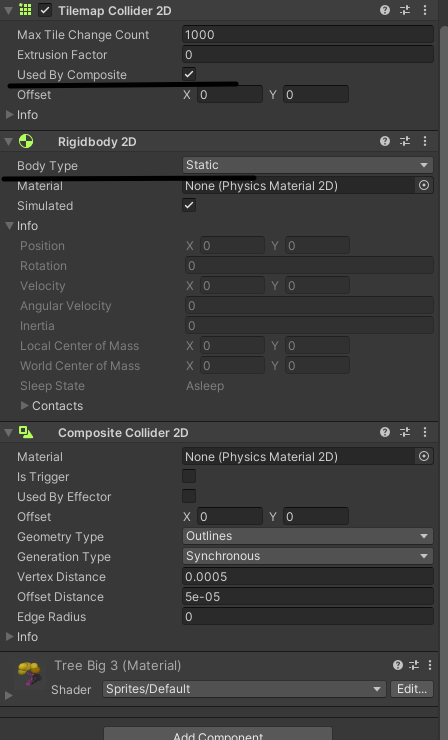Open the Body Type dropdown
Screen dimensions: 448x740
point(308,165)
